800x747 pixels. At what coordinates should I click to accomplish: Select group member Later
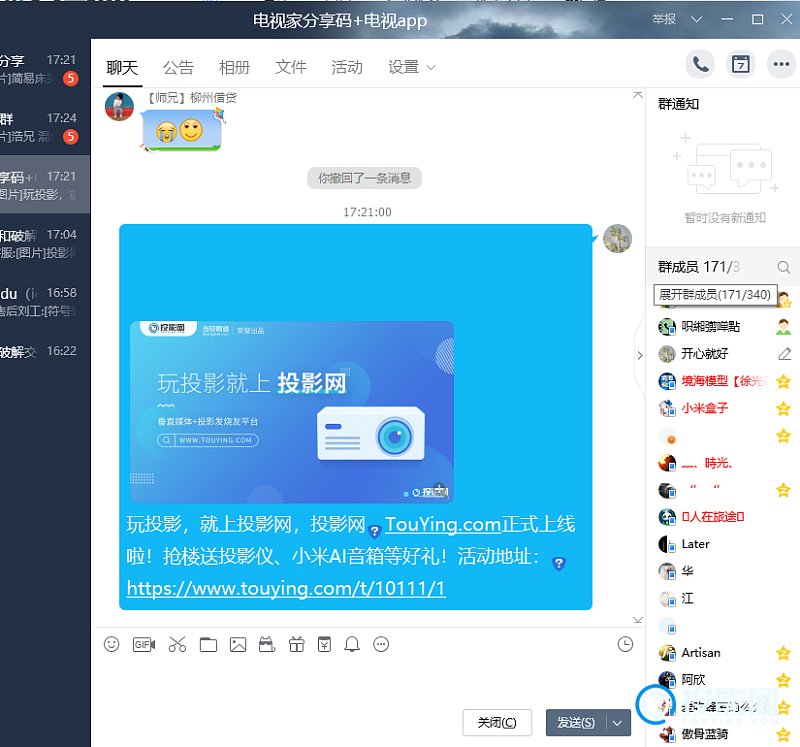[695, 544]
